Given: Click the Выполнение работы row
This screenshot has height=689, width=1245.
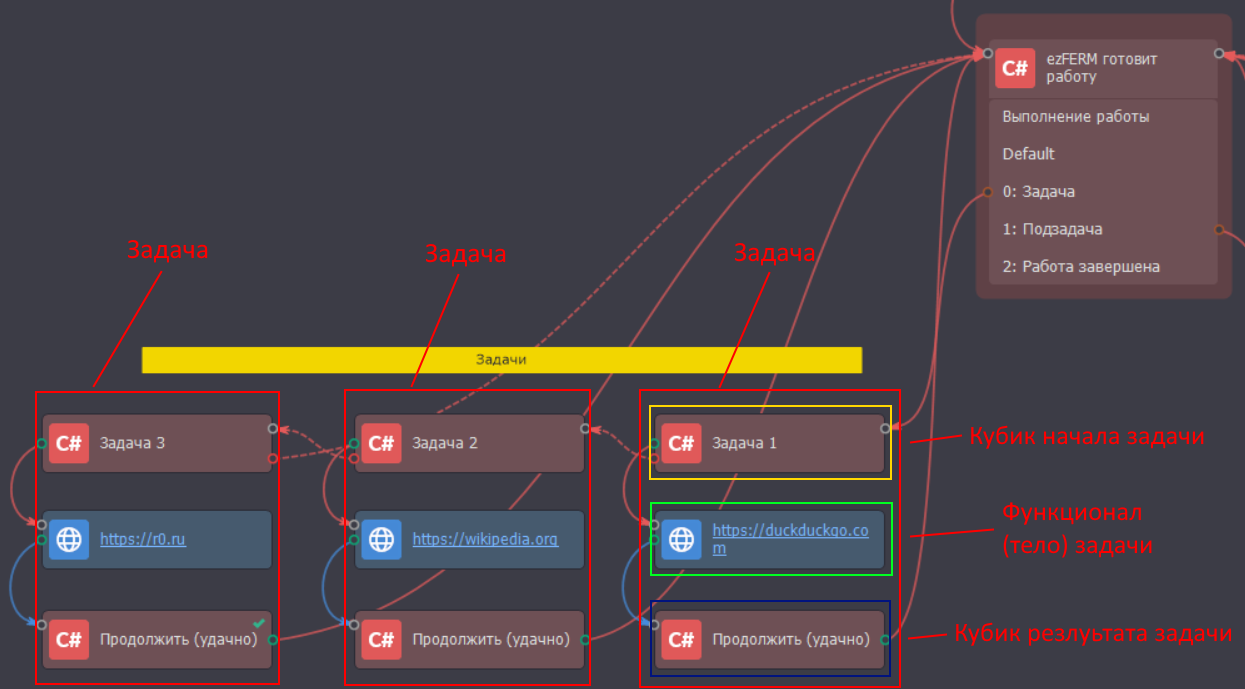Looking at the screenshot, I should [1103, 117].
